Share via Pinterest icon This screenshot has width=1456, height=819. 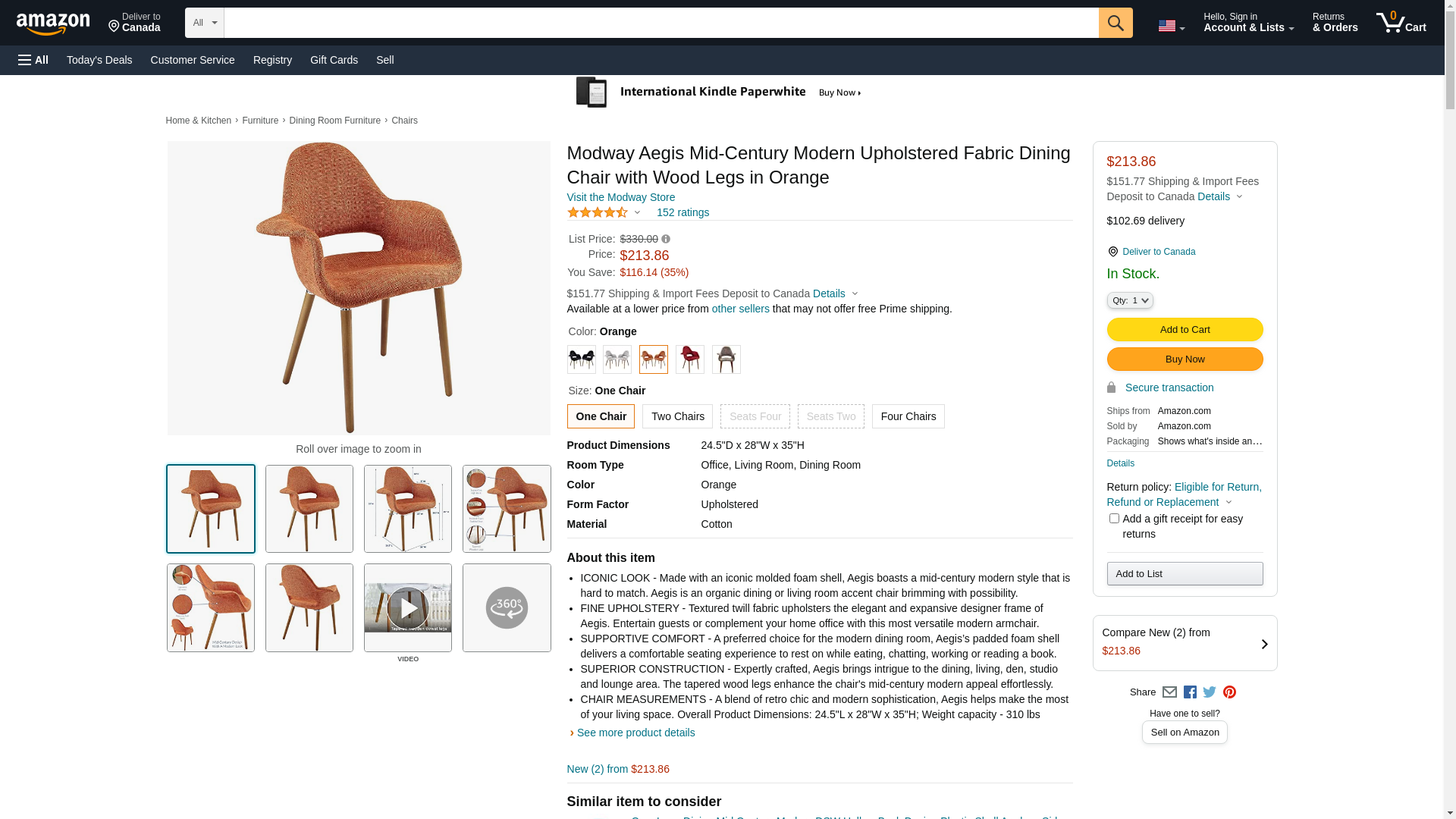[x=1229, y=692]
